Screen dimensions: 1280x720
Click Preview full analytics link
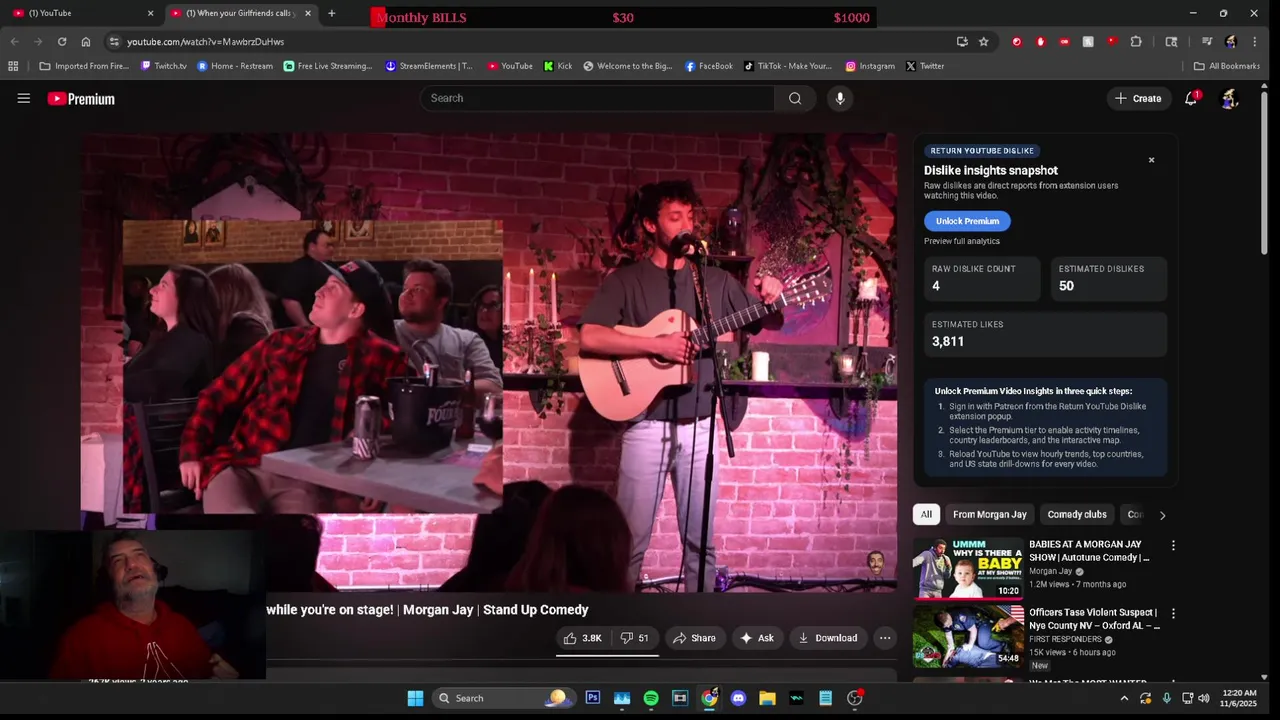[962, 241]
